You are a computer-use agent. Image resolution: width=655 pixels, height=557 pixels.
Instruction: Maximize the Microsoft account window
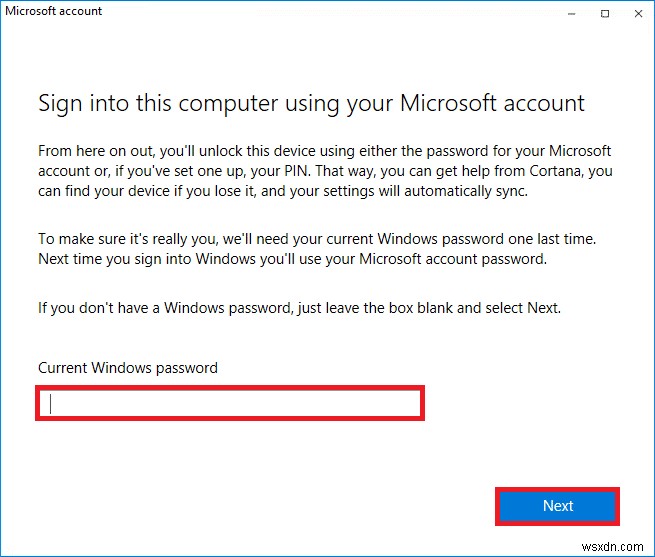(605, 13)
